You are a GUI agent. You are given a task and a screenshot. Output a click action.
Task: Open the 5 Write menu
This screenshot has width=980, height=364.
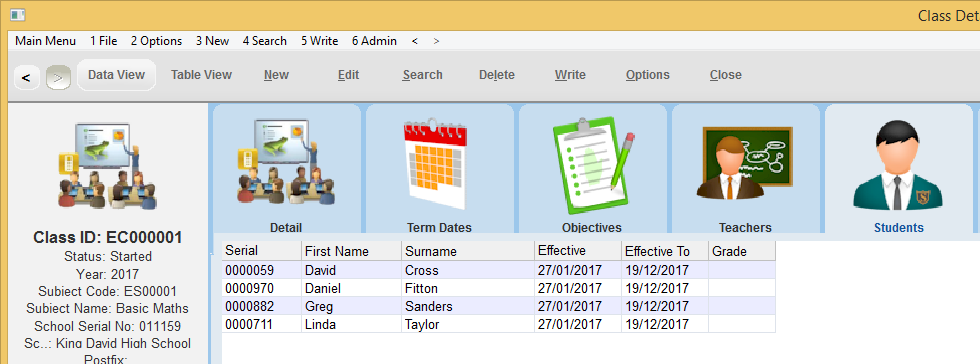click(x=319, y=41)
